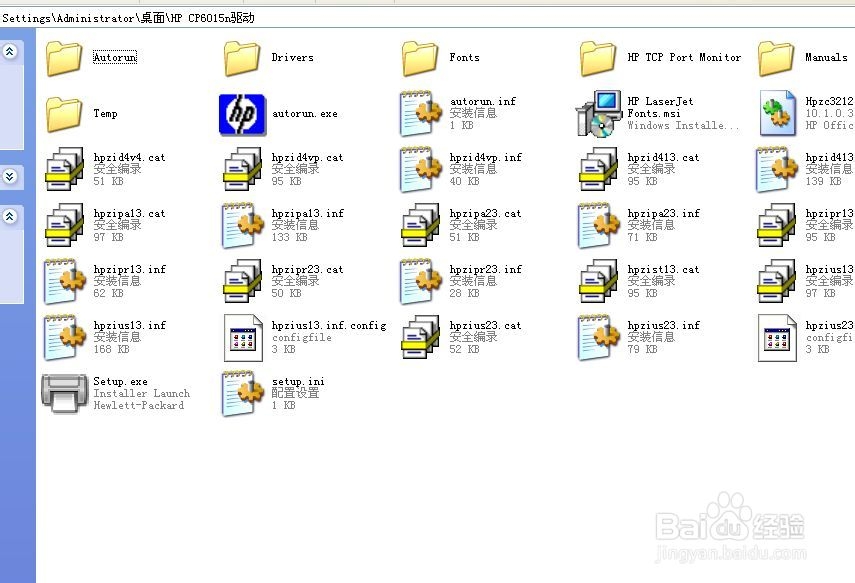Click the address bar path field

tap(428, 18)
